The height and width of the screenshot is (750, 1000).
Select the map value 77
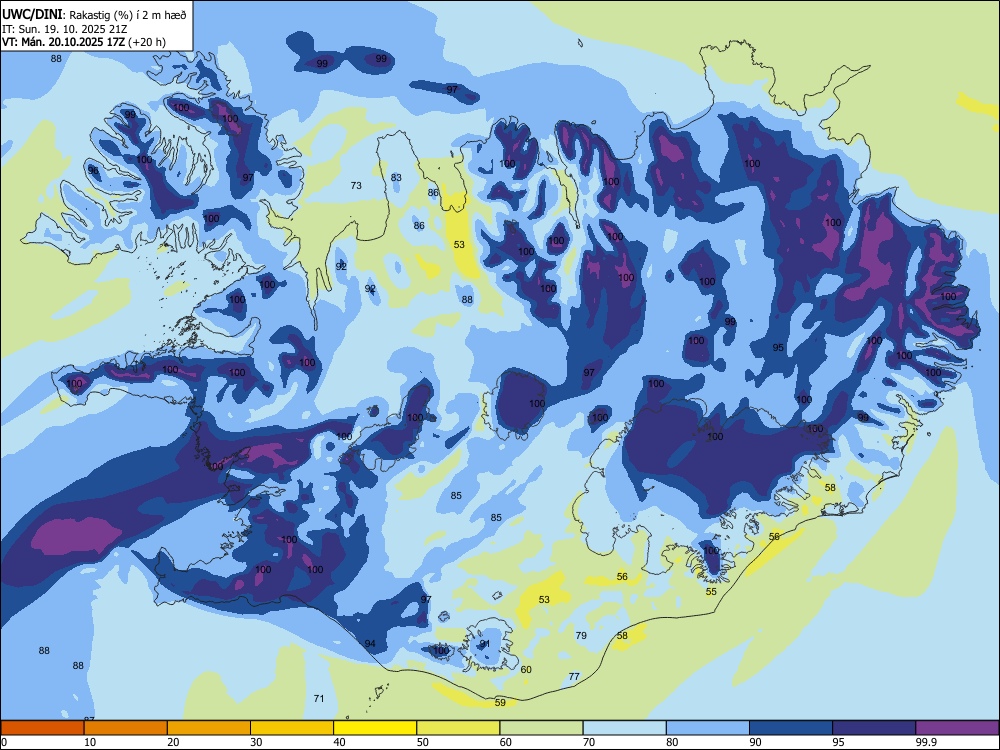pos(574,676)
